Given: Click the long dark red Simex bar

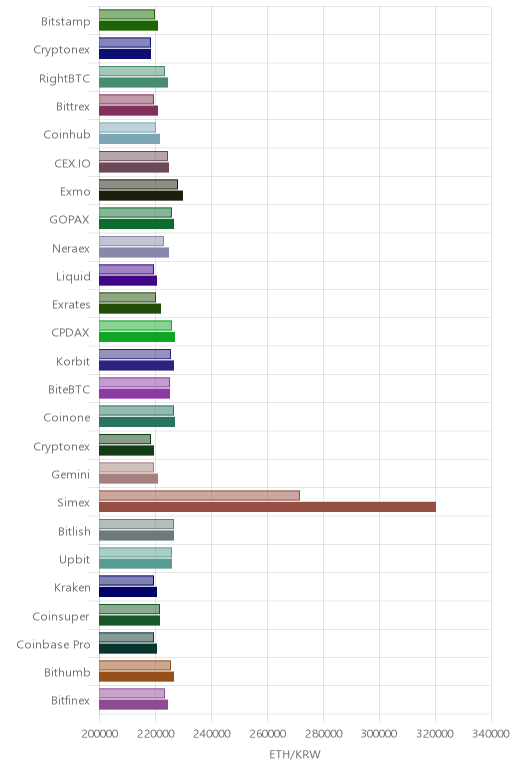Looking at the screenshot, I should pyautogui.click(x=267, y=507).
